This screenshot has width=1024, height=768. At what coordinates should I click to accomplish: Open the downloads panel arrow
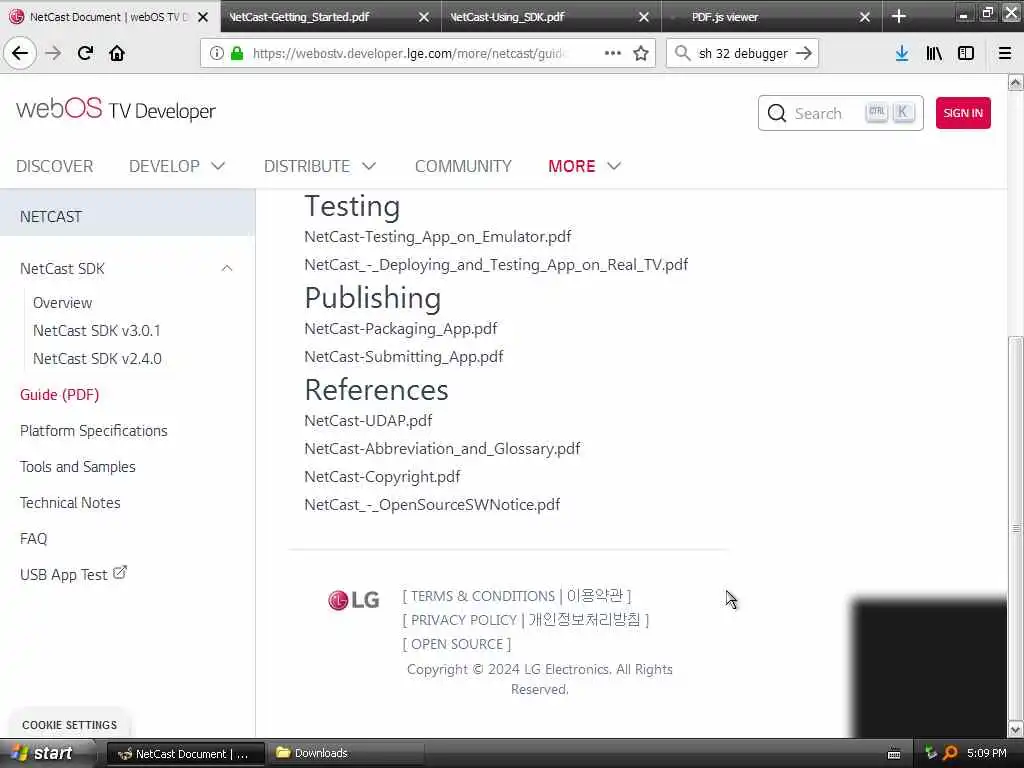[x=902, y=53]
